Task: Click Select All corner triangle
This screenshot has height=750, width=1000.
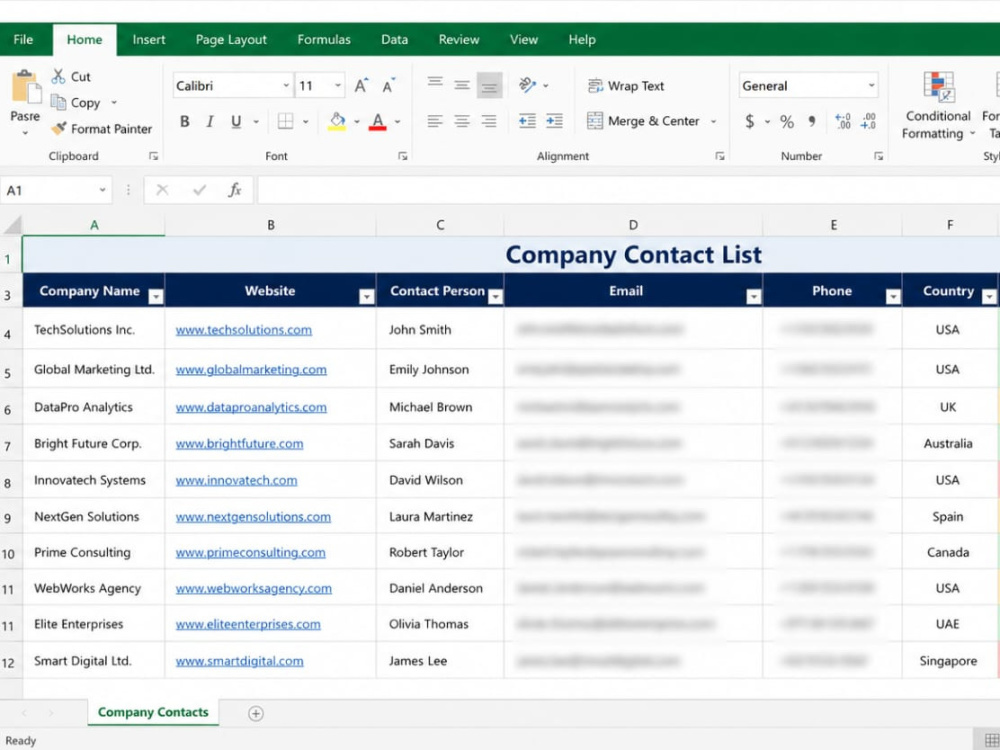Action: pyautogui.click(x=11, y=225)
